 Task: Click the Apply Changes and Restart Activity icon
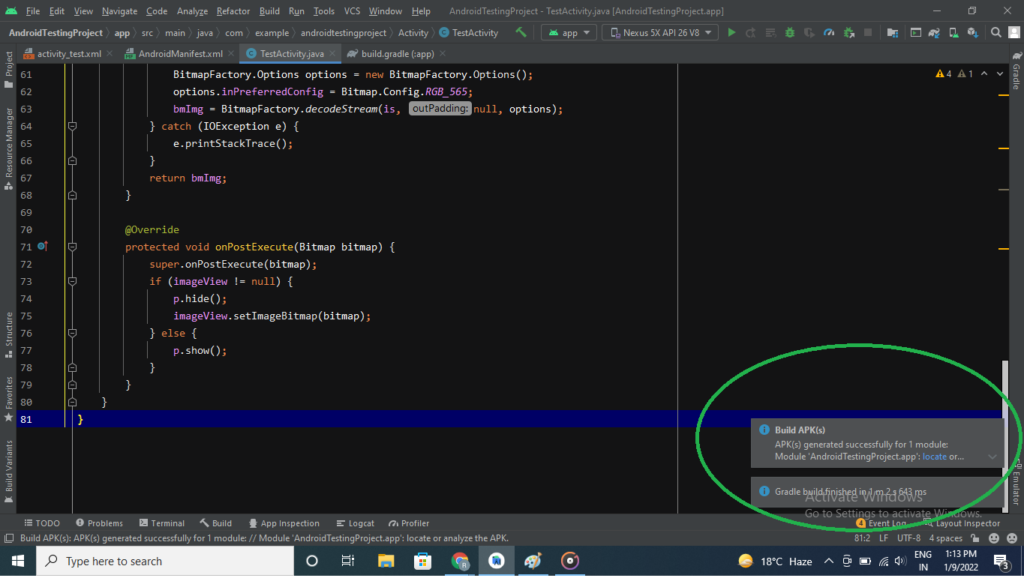point(751,32)
